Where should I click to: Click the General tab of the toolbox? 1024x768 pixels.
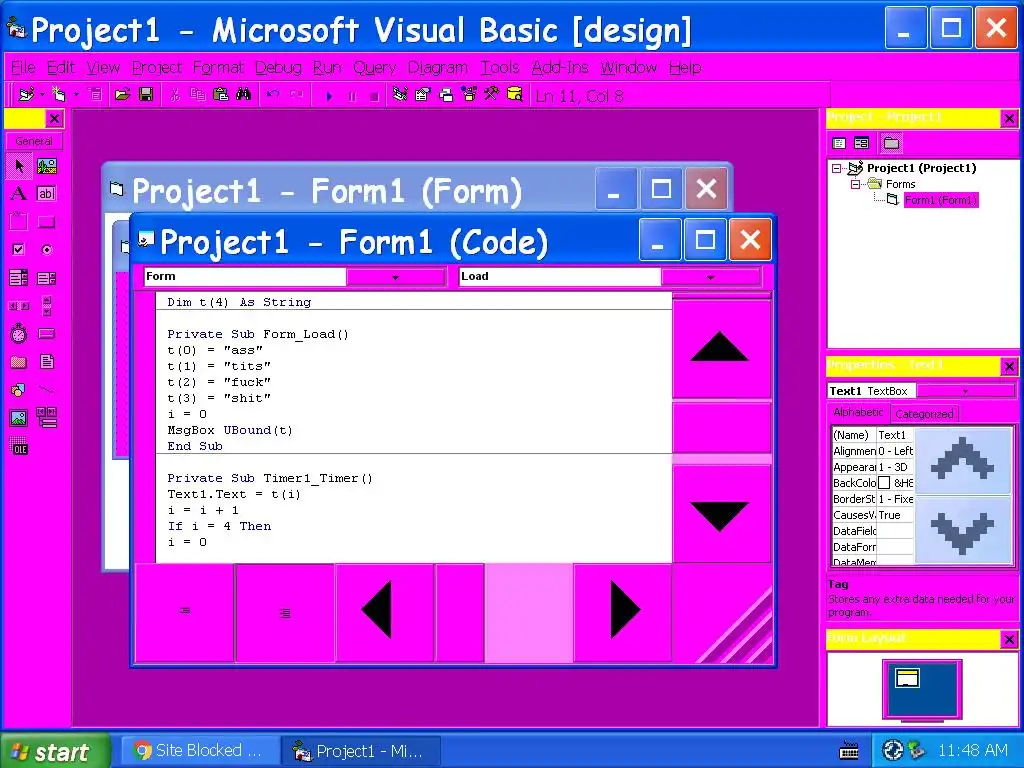[34, 141]
